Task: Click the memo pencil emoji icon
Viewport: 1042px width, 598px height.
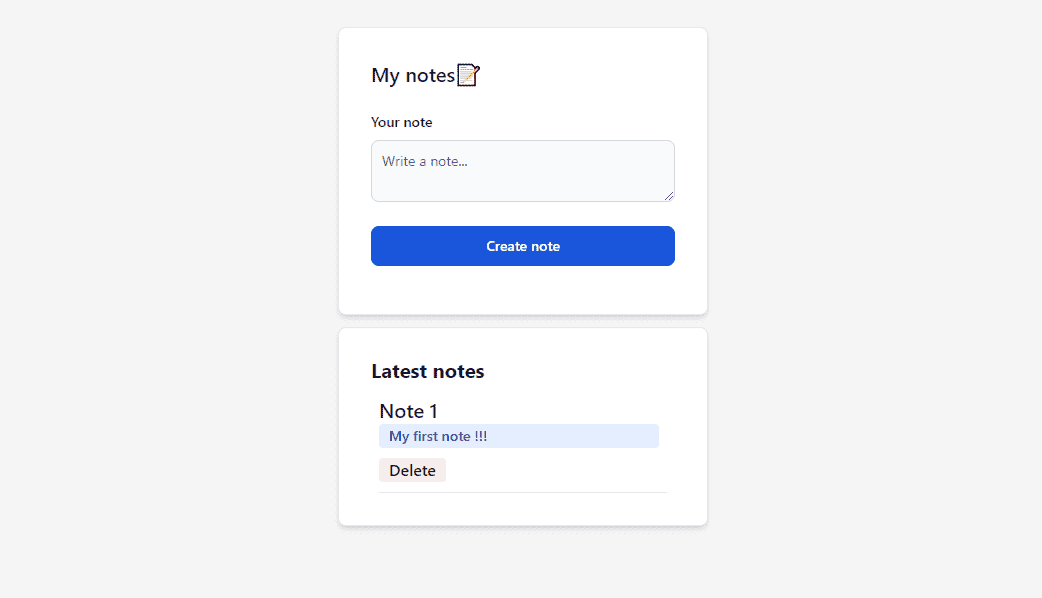Action: click(469, 75)
